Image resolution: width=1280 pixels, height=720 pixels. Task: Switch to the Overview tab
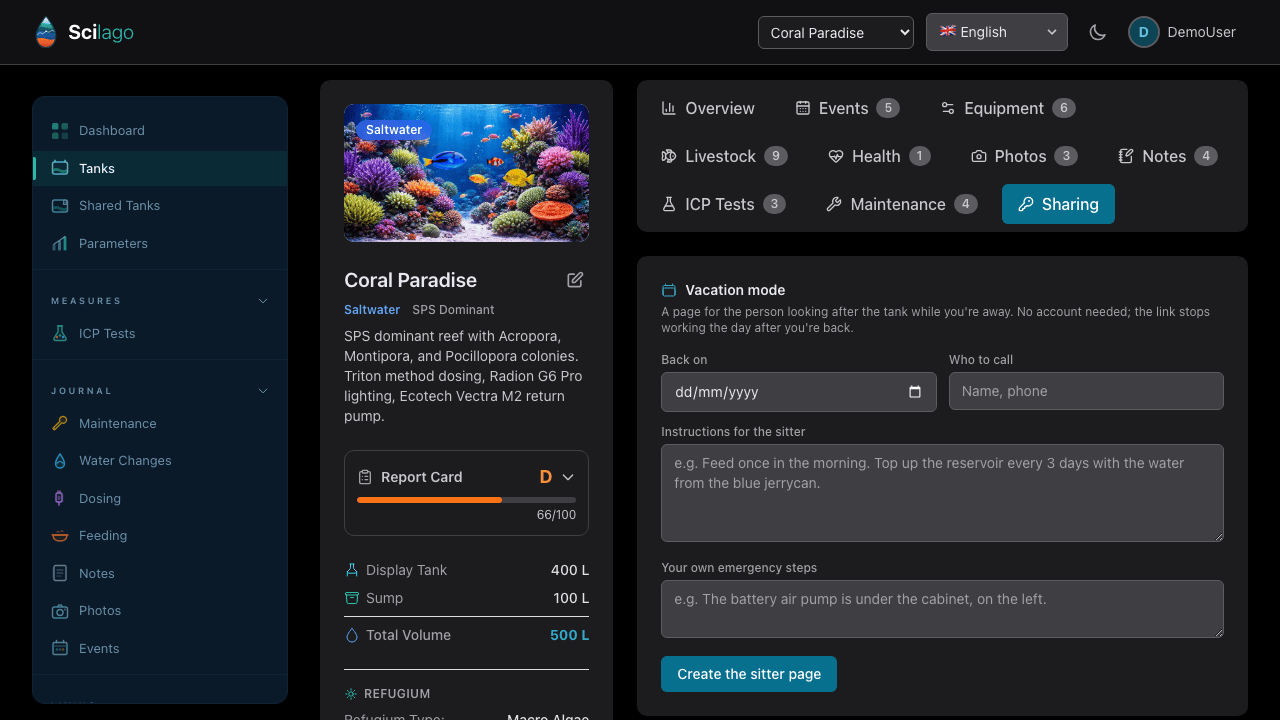coord(708,108)
